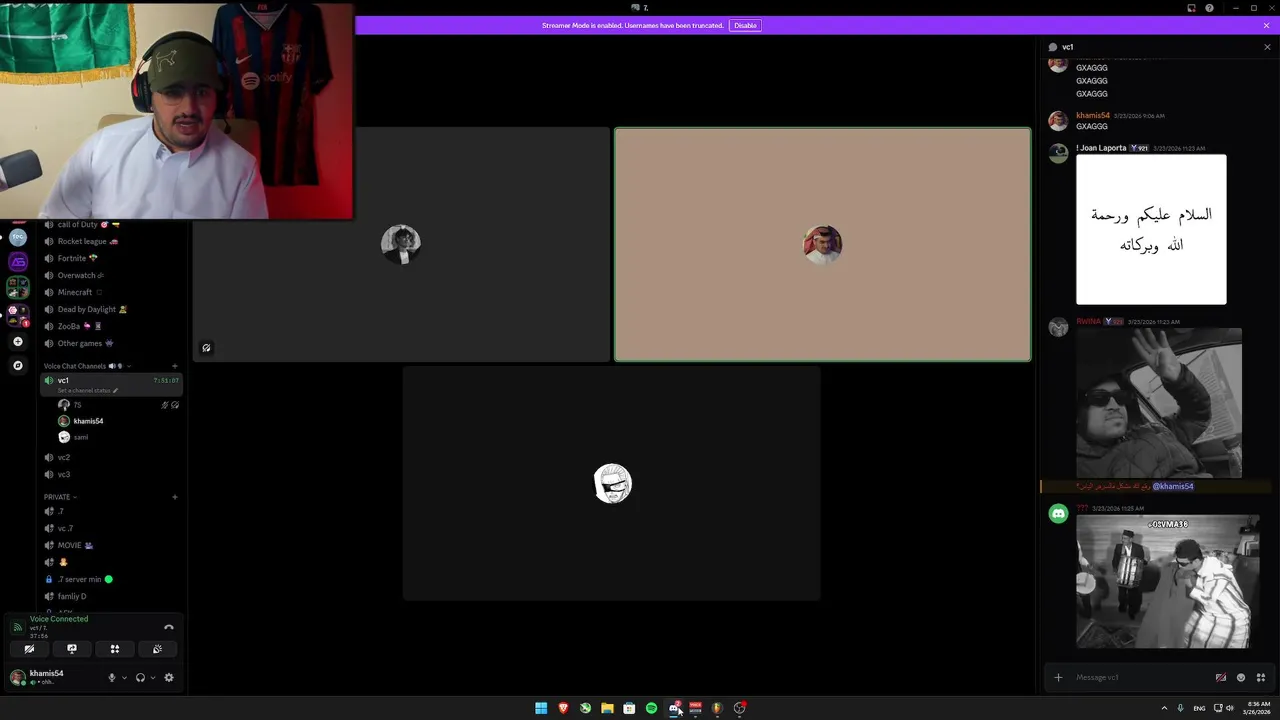
Task: Create channel in Voice Chat Channels category
Action: (175, 366)
